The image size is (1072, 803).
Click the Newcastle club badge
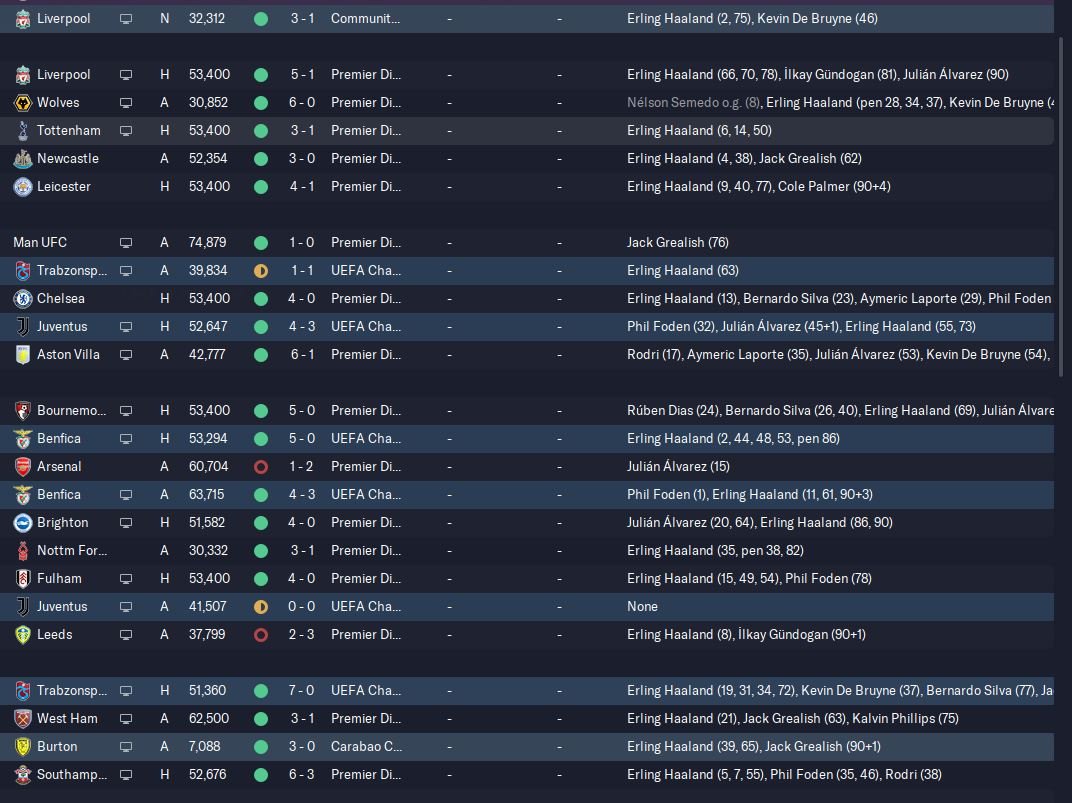coord(23,159)
